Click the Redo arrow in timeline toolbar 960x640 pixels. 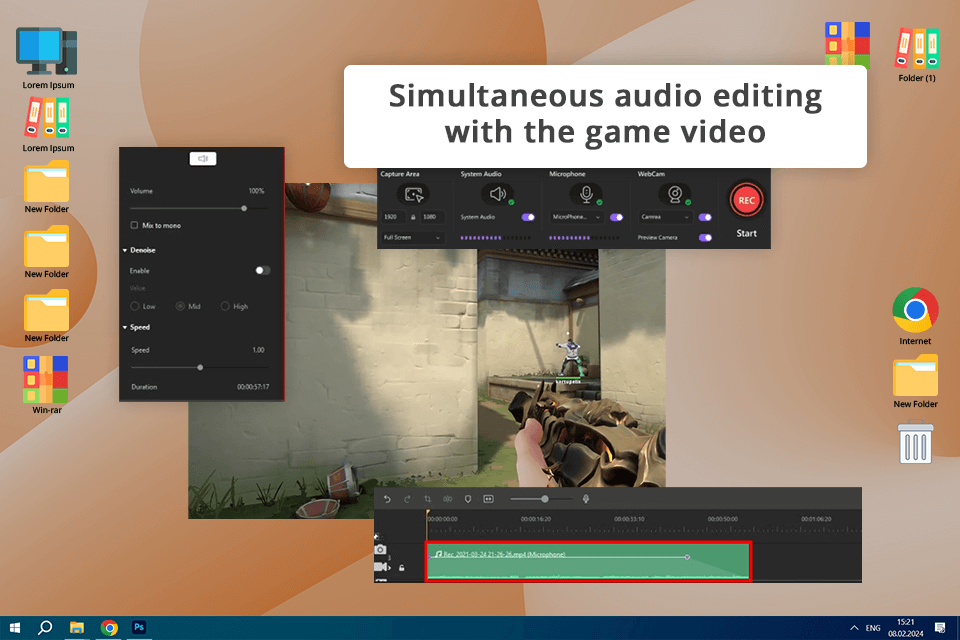[x=407, y=499]
